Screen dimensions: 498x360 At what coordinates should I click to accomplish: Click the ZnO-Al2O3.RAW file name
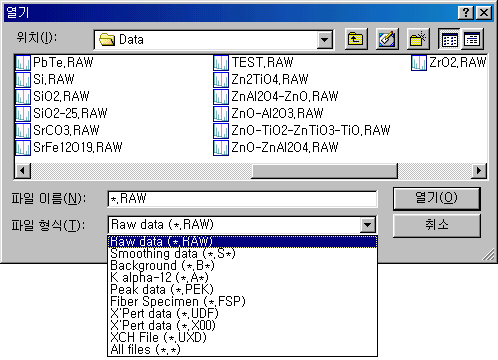(x=277, y=113)
